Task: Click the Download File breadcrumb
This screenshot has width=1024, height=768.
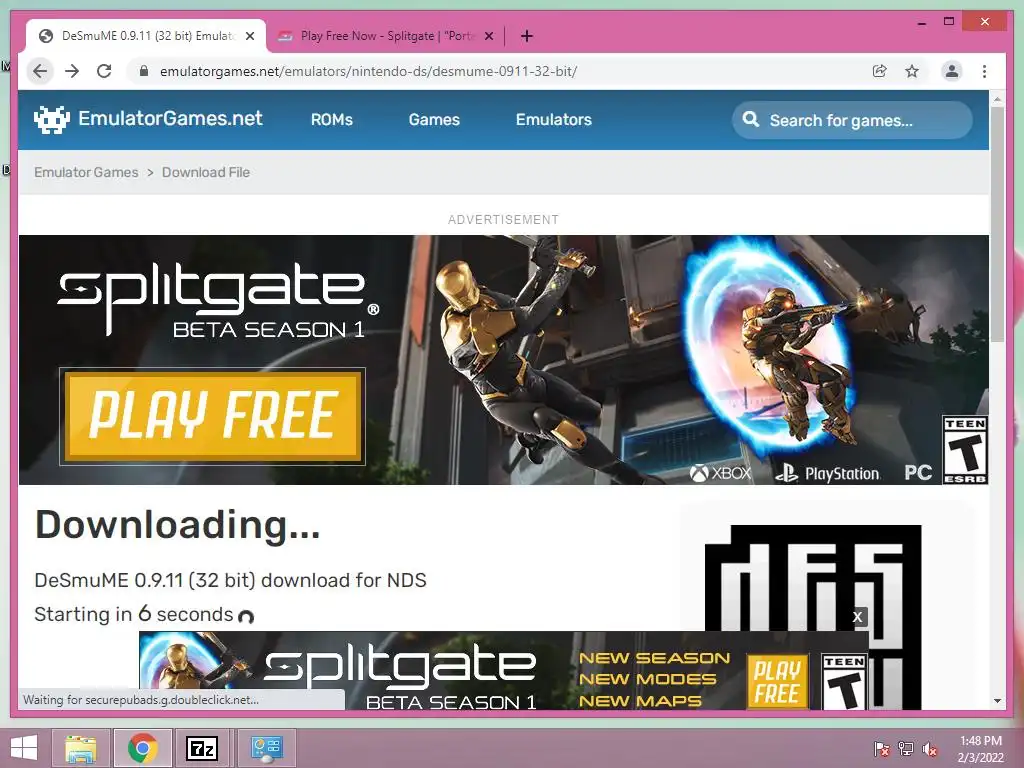Action: pyautogui.click(x=206, y=172)
